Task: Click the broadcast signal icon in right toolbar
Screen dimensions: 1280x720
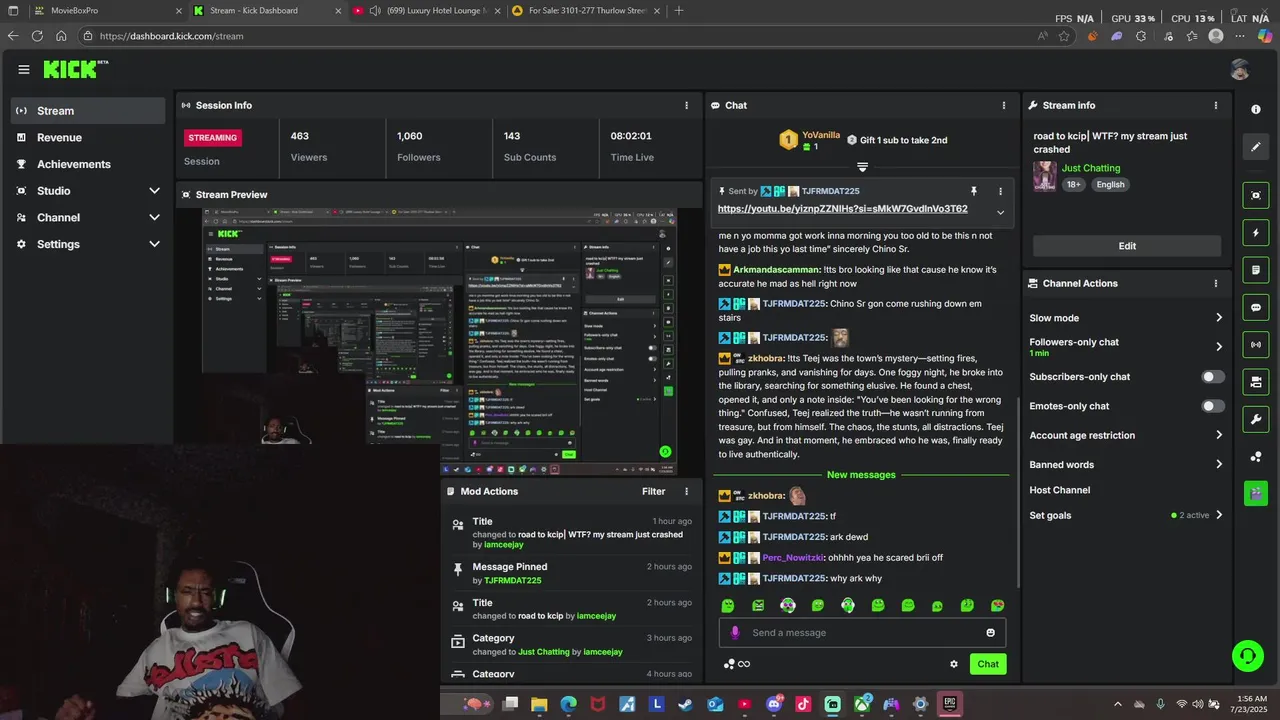Action: click(1256, 345)
